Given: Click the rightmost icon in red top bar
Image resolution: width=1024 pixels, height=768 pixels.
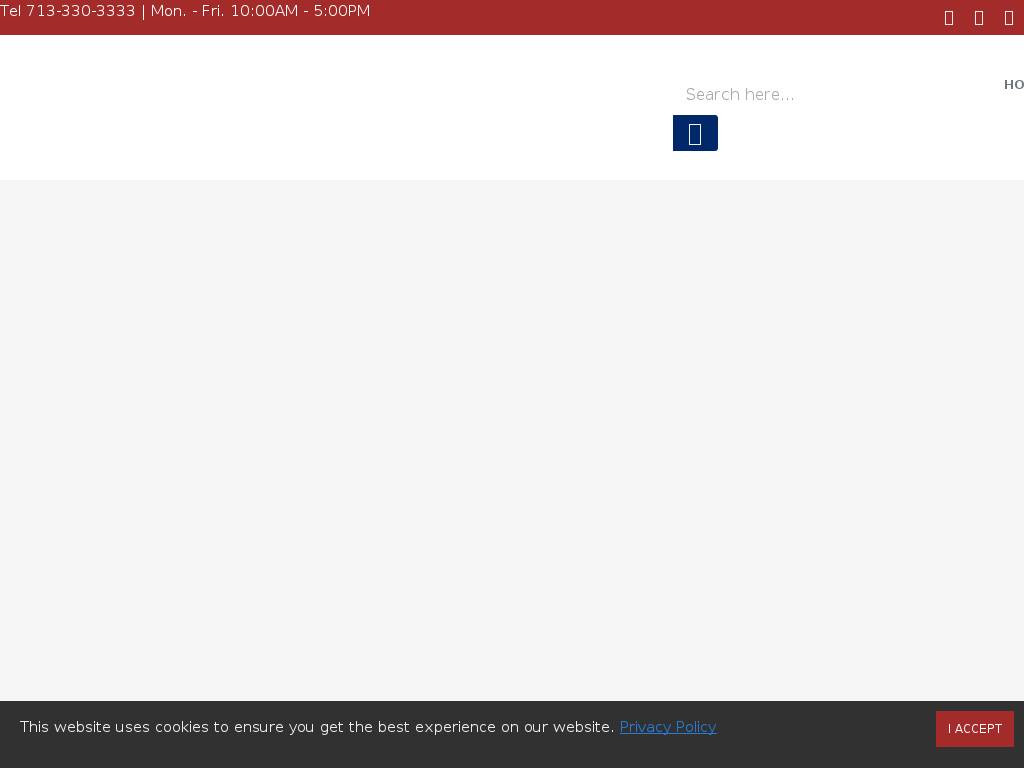Looking at the screenshot, I should point(1009,18).
